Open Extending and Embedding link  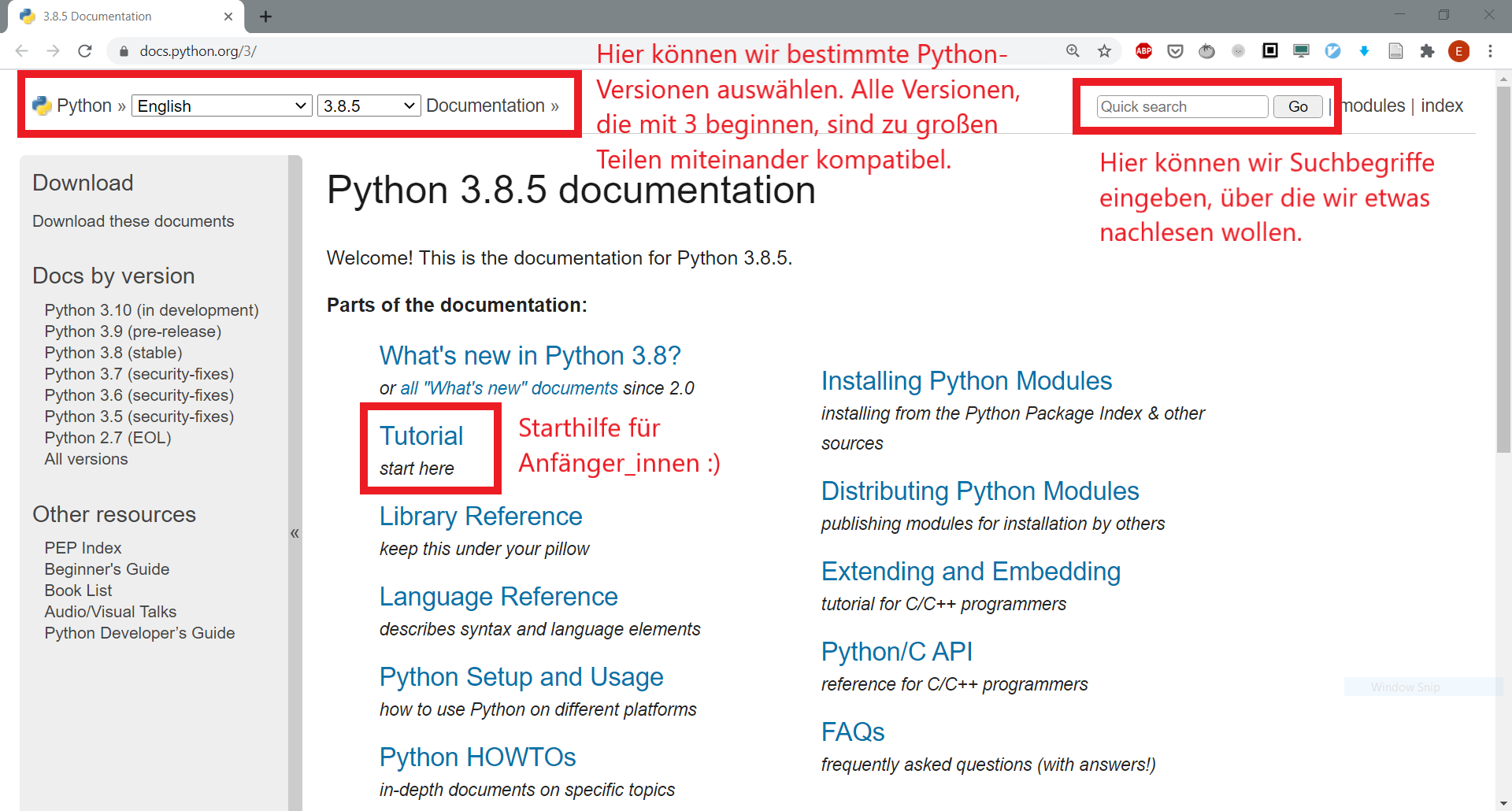click(970, 572)
